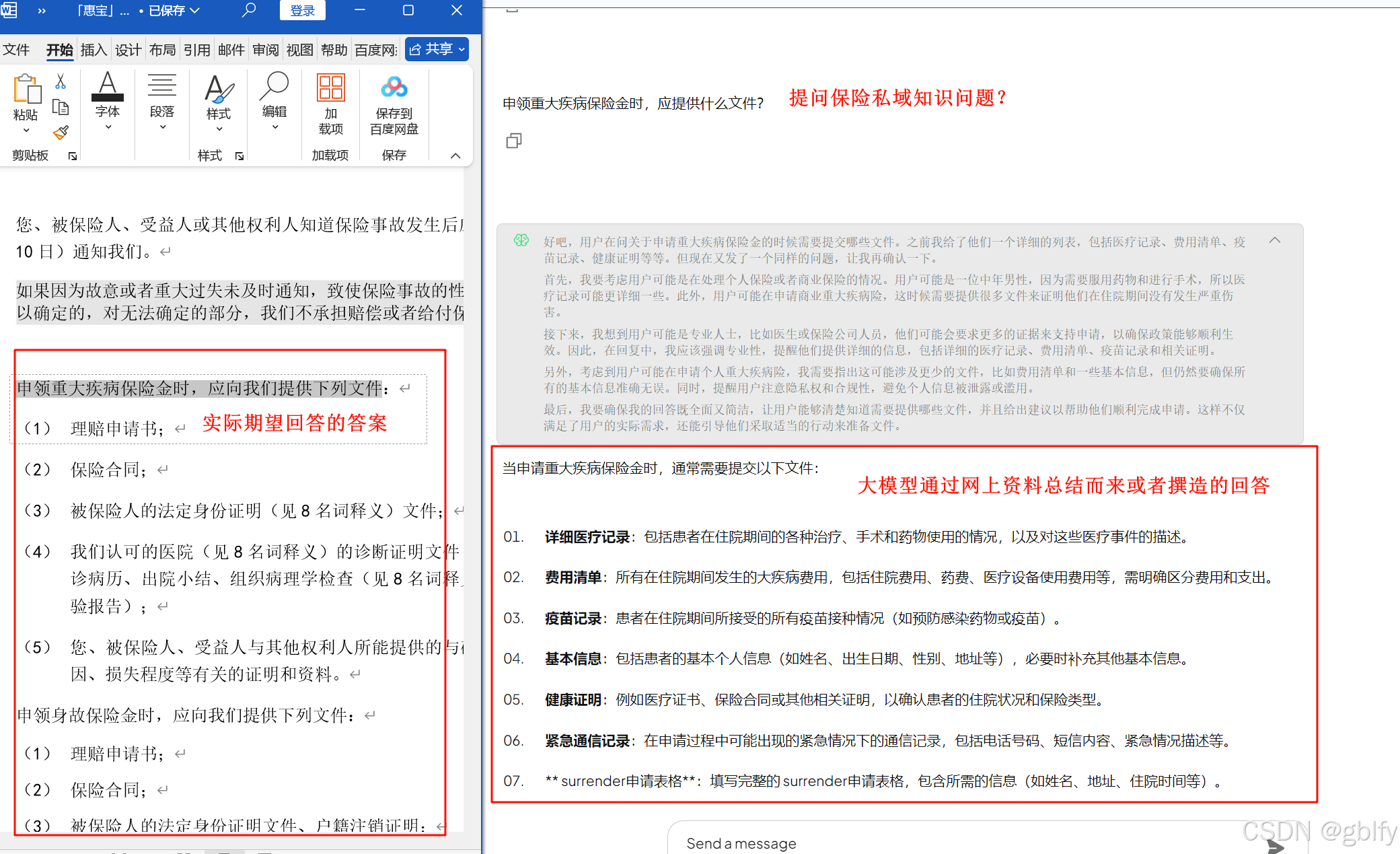
Task: Click the Cut scissors icon
Action: tap(61, 81)
